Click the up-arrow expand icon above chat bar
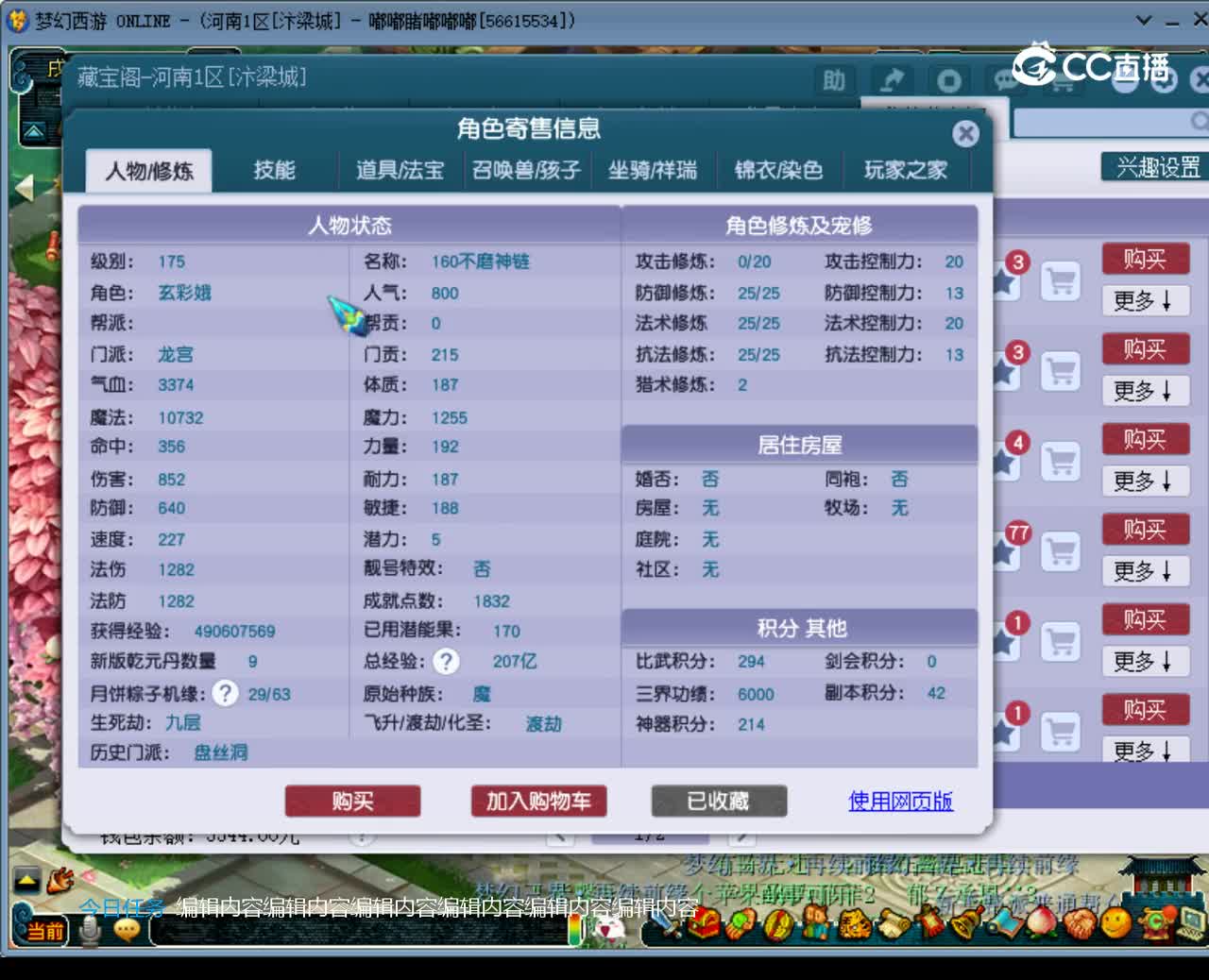1209x980 pixels. click(26, 881)
